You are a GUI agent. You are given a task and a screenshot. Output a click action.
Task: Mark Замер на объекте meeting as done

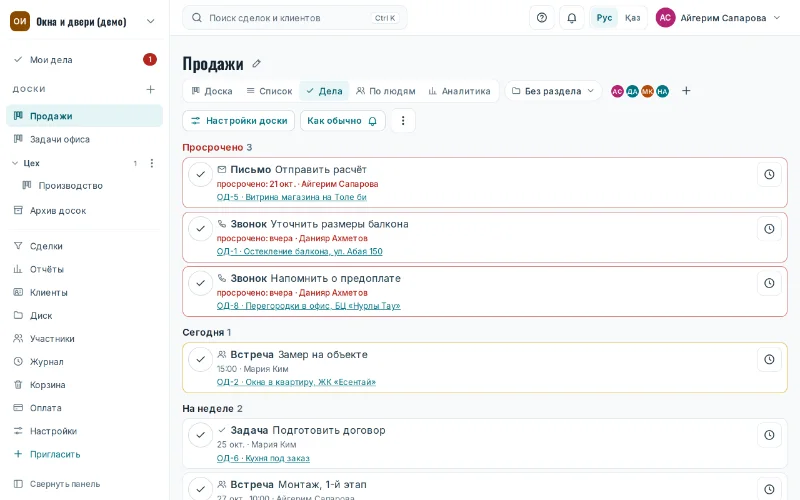pyautogui.click(x=201, y=360)
